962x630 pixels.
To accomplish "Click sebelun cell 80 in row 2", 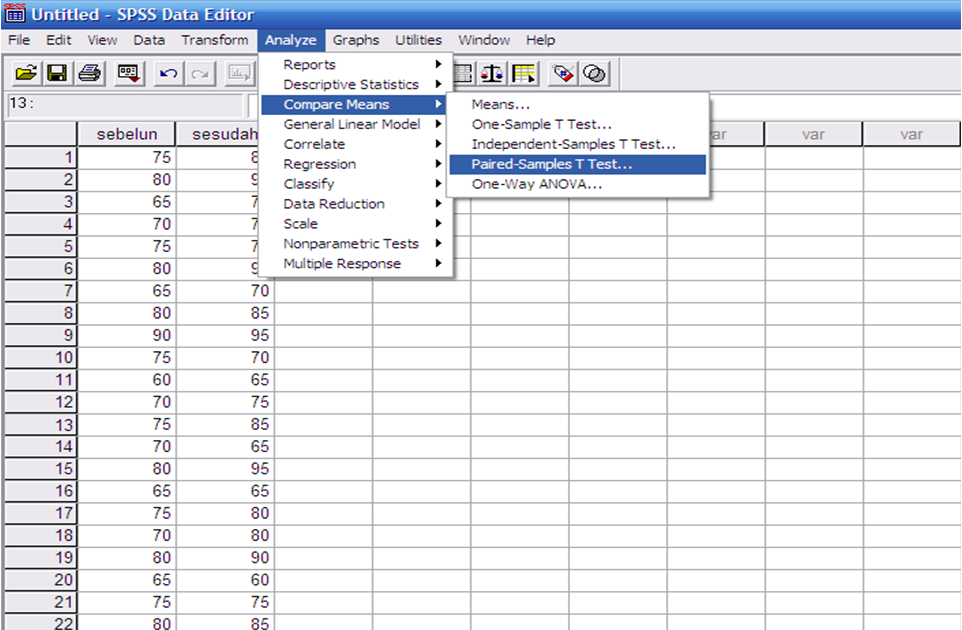I will [126, 180].
